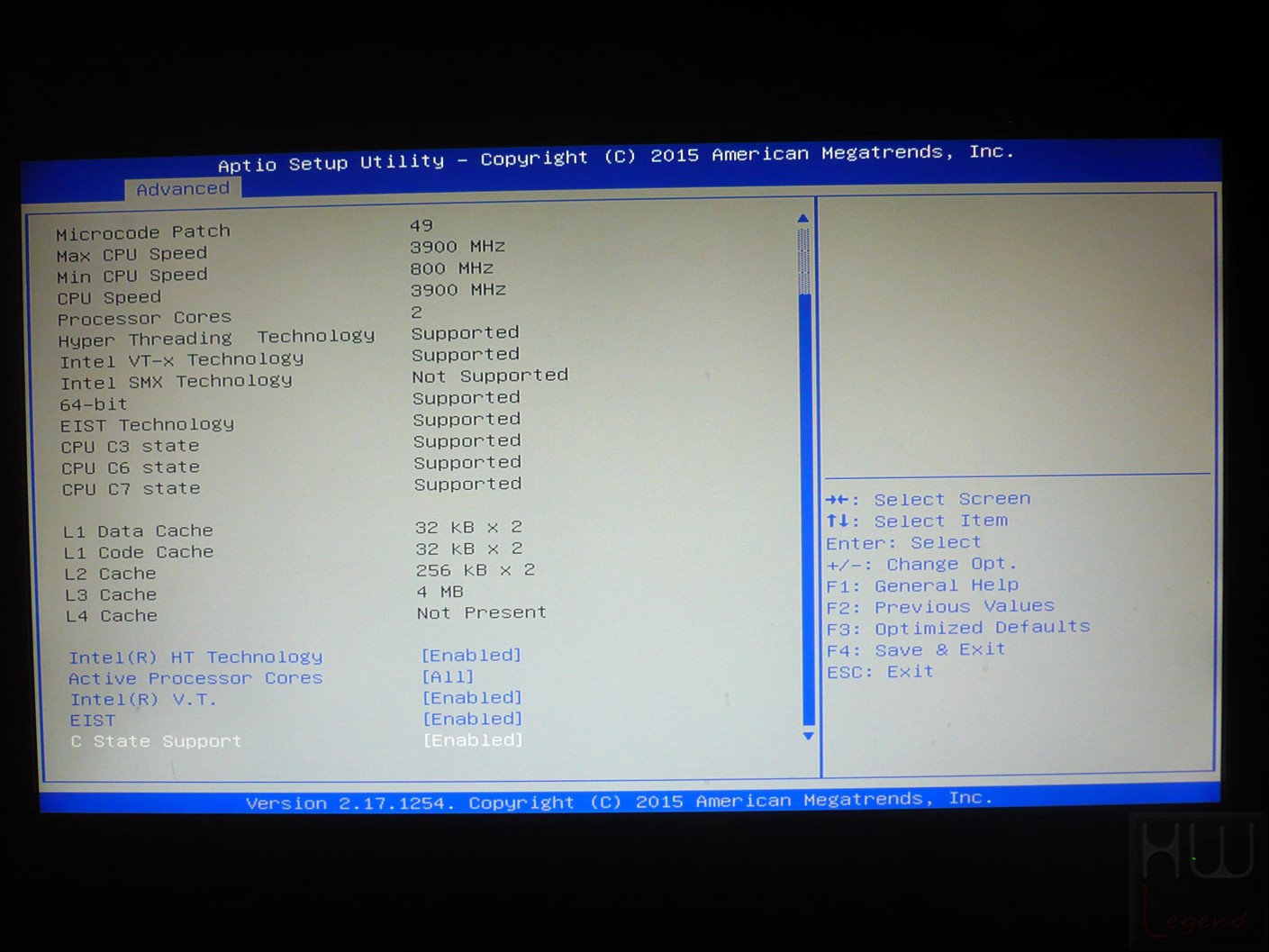The image size is (1269, 952).
Task: Select Active Processor Cores setting label
Action: (x=196, y=678)
